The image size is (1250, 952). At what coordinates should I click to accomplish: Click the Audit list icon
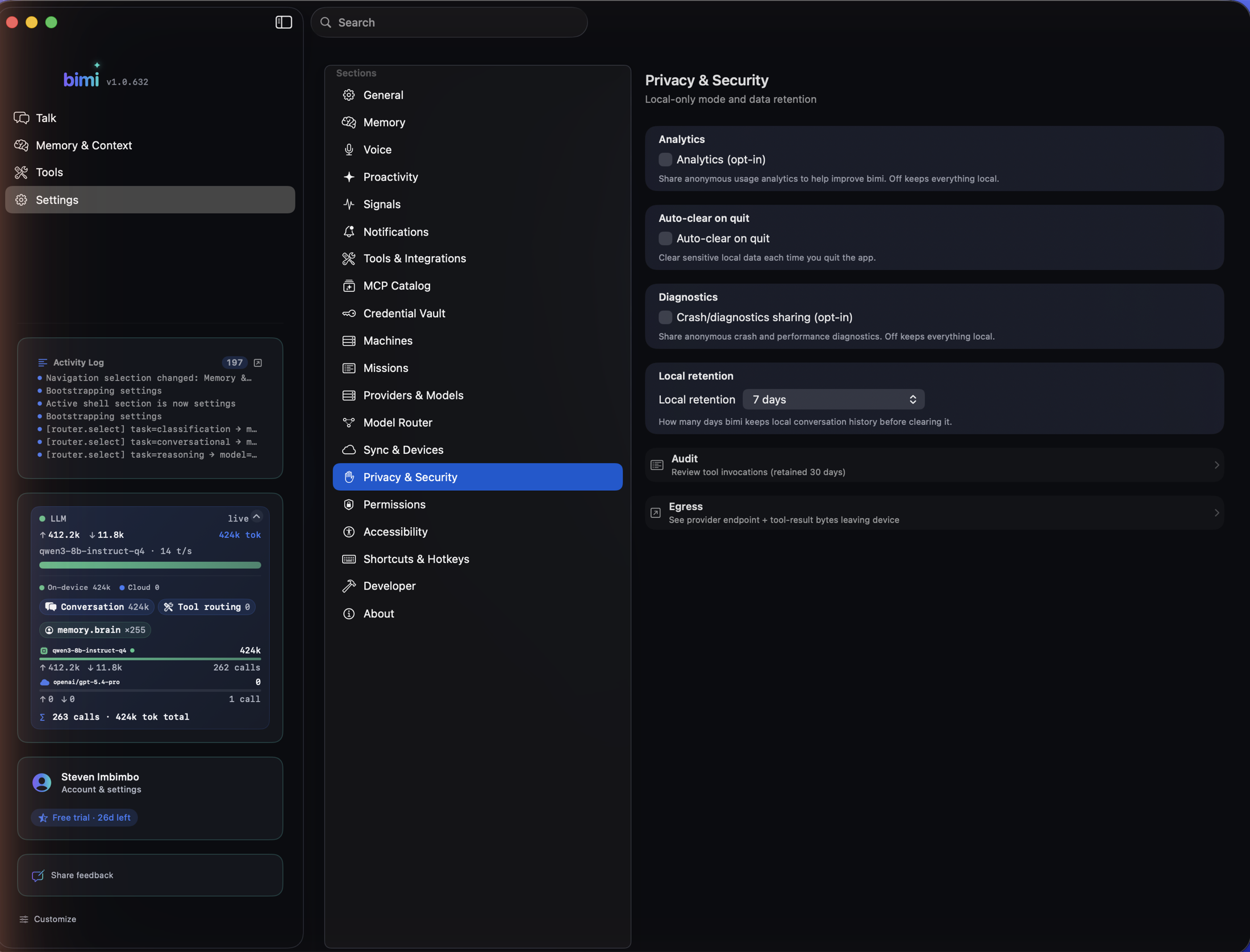[x=657, y=465]
